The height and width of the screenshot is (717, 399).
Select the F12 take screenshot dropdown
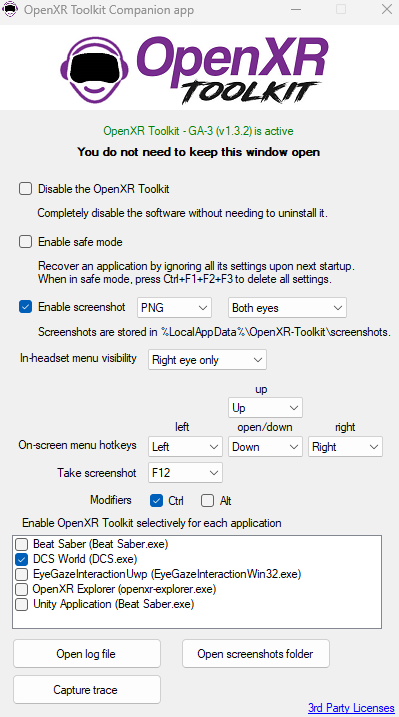point(185,473)
